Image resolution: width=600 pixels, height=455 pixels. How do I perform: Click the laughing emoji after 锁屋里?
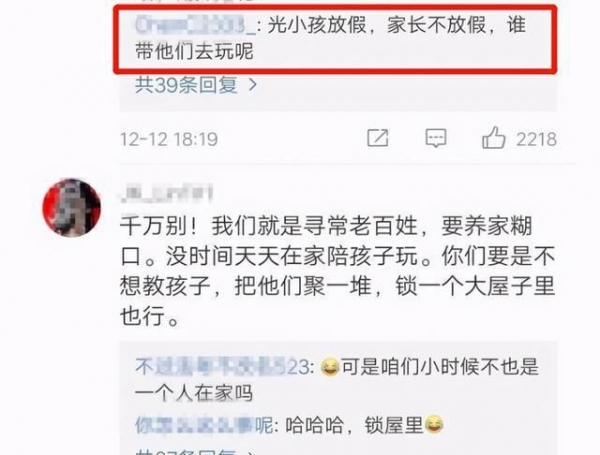434,425
